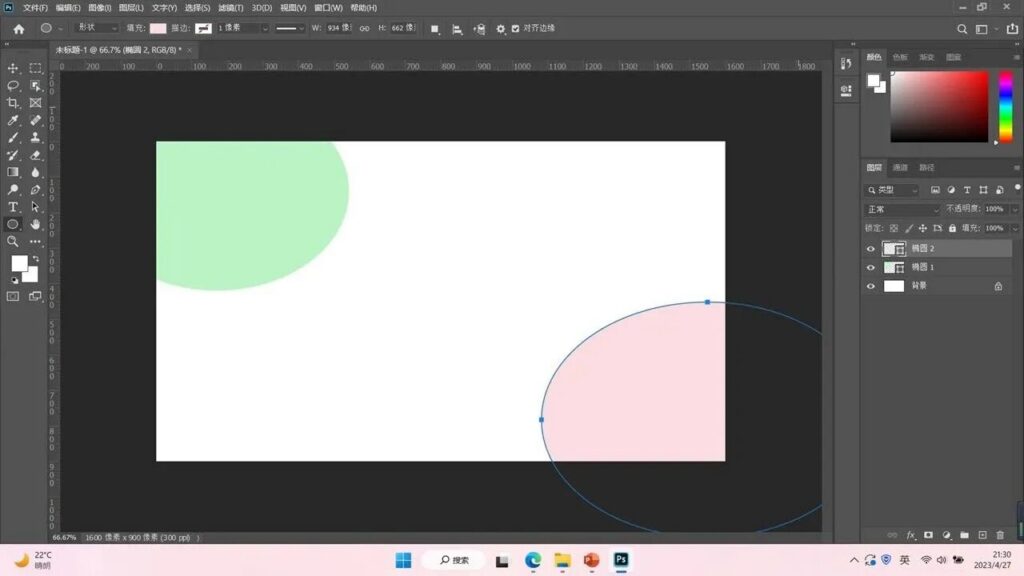Select the Lasso tool
The height and width of the screenshot is (576, 1024).
pyautogui.click(x=13, y=86)
